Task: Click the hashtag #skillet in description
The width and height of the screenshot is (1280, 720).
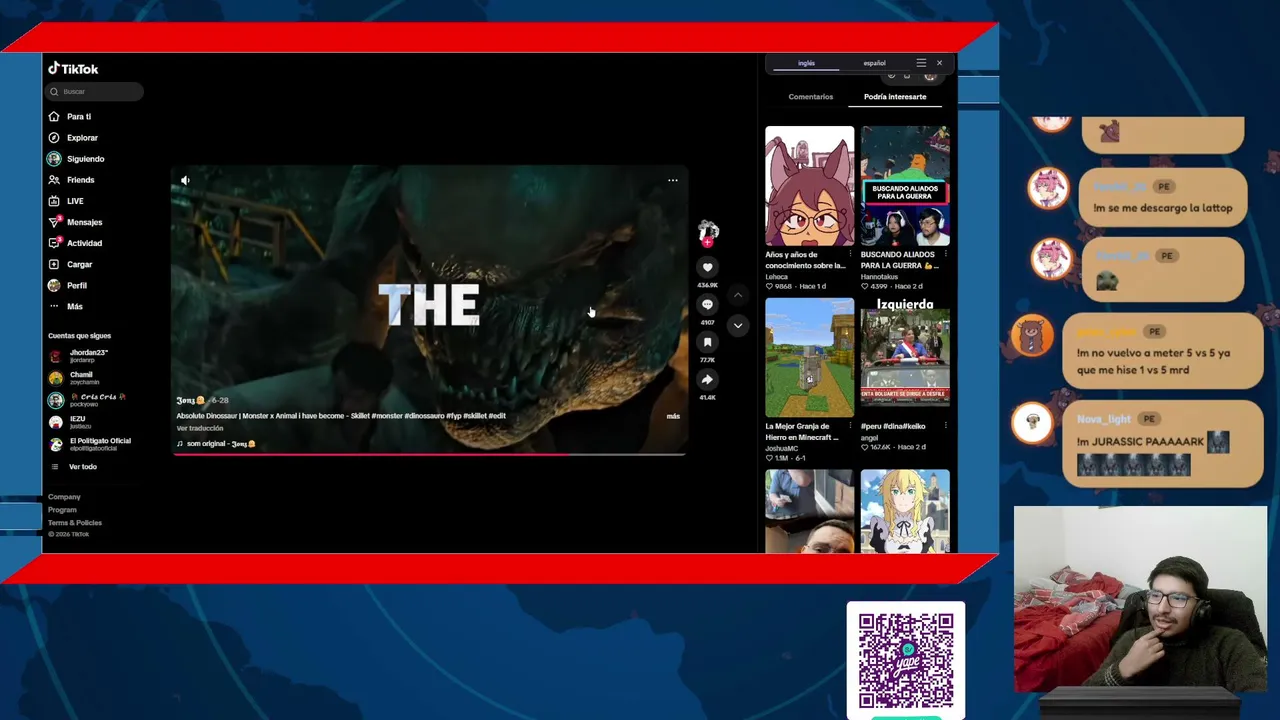Action: tap(473, 416)
